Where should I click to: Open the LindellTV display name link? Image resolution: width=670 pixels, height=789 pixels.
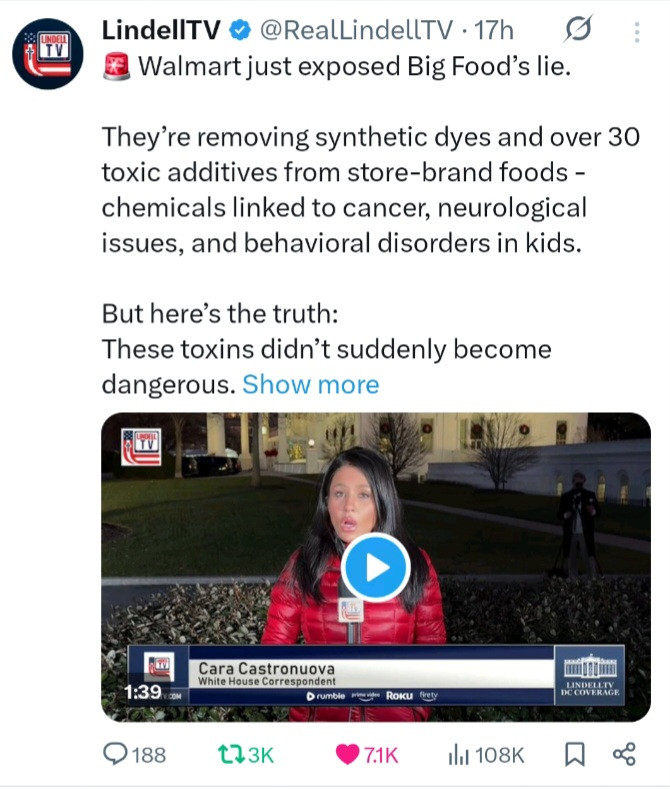[x=161, y=30]
